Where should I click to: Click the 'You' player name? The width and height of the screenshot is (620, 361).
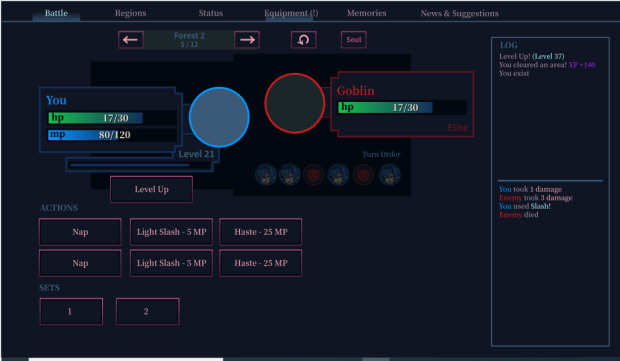click(56, 100)
